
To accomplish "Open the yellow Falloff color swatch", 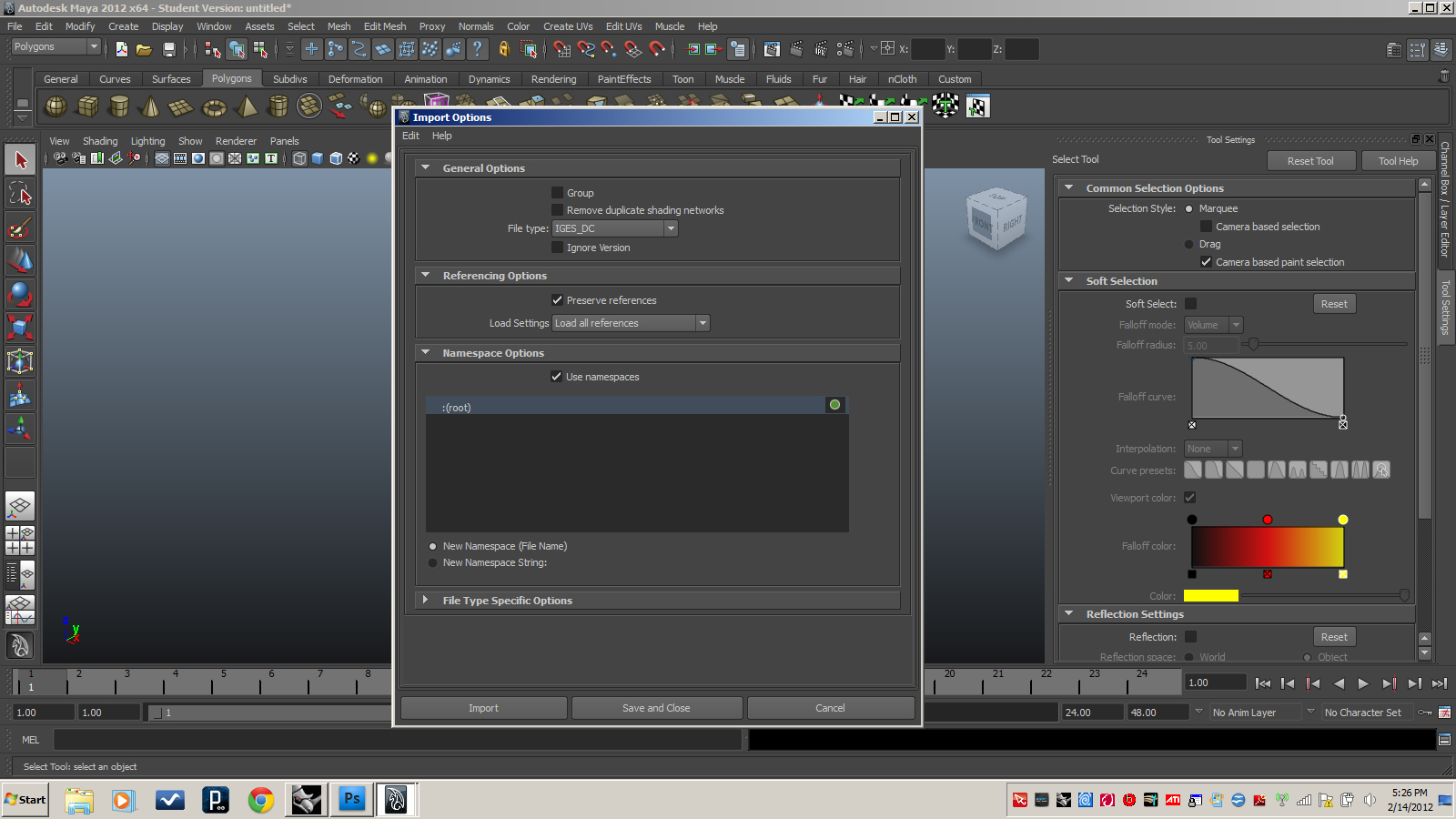I will coord(1211,595).
